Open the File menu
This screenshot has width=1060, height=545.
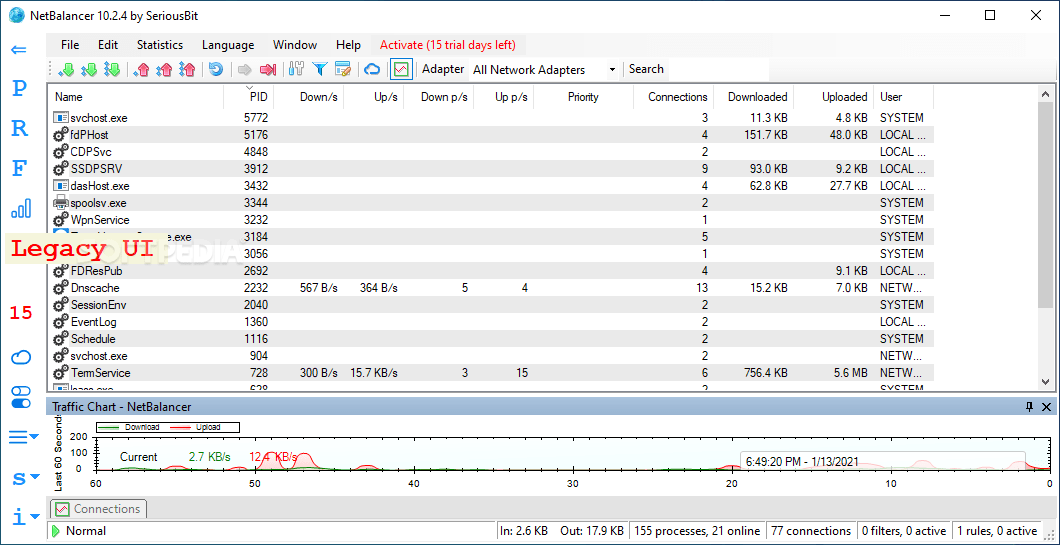click(x=70, y=45)
